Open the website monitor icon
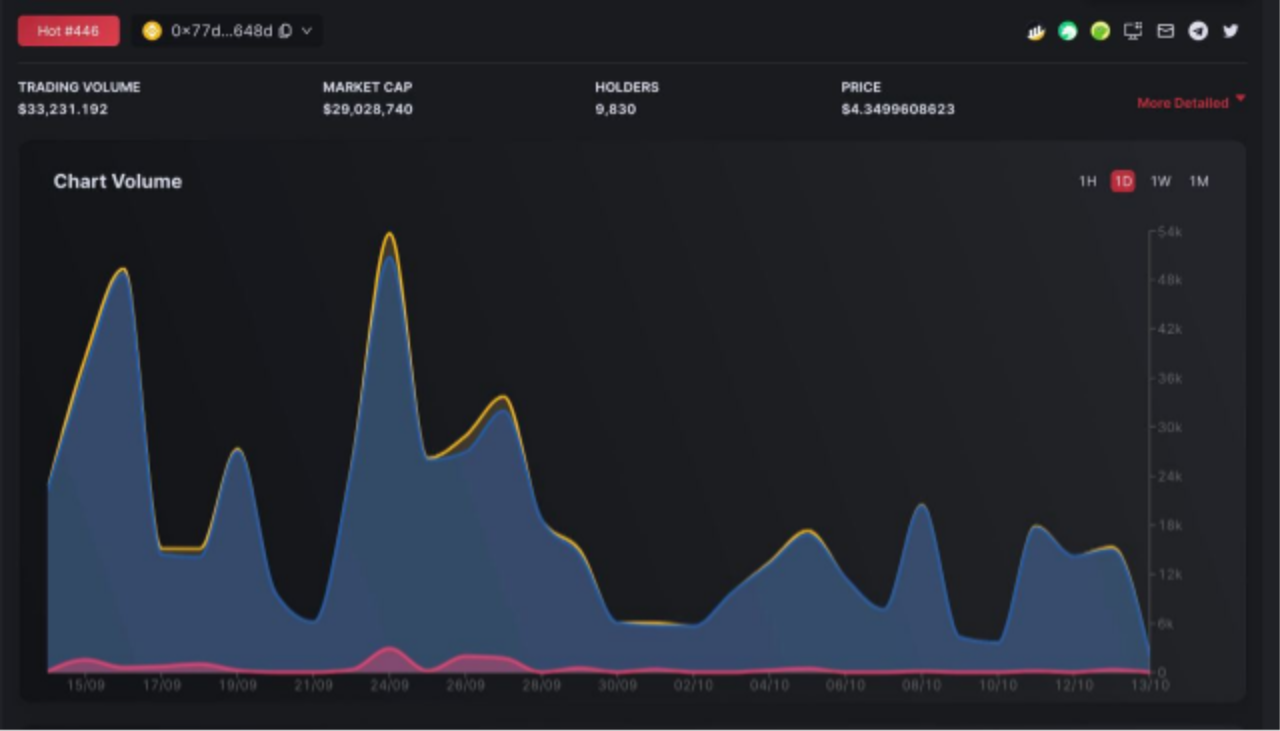Image resolution: width=1280 pixels, height=731 pixels. click(1133, 31)
